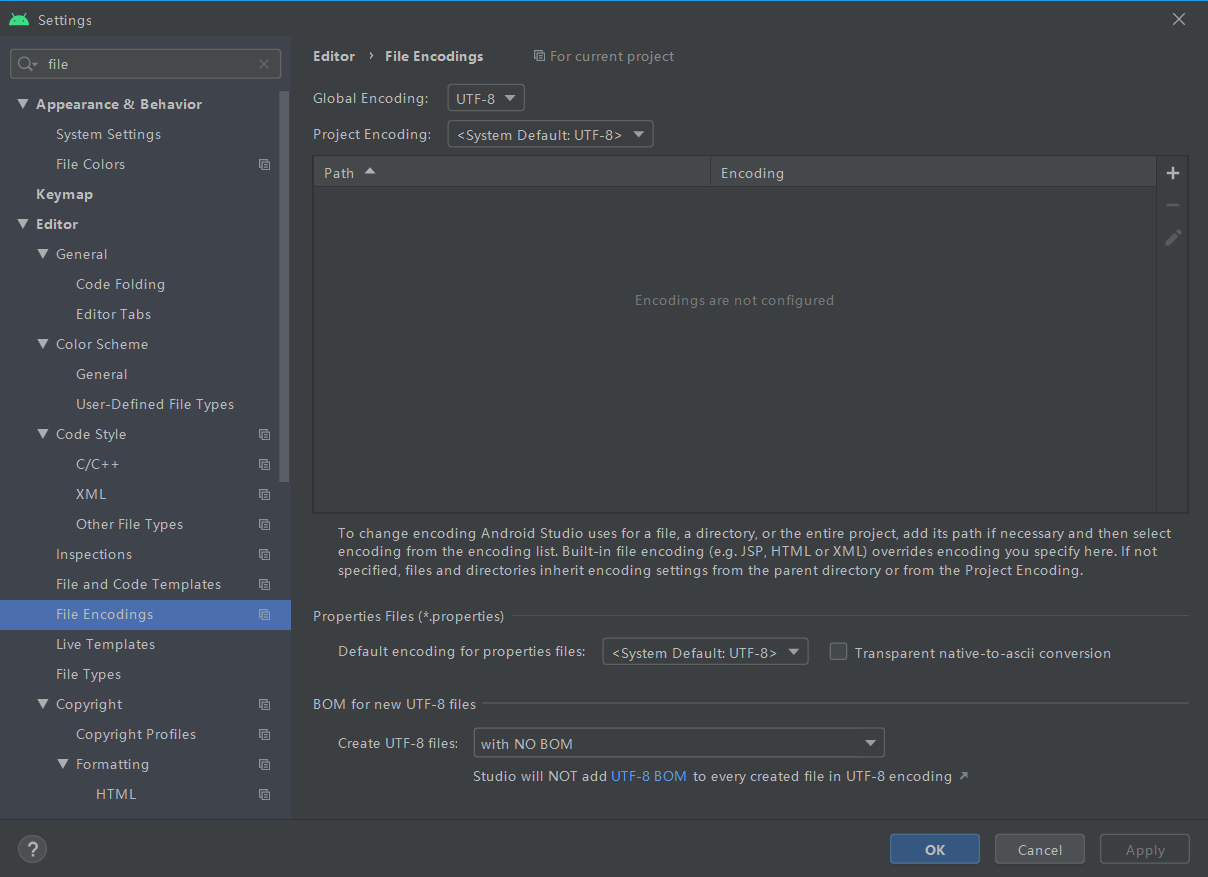Click the settings tree scrollbar

pyautogui.click(x=285, y=285)
